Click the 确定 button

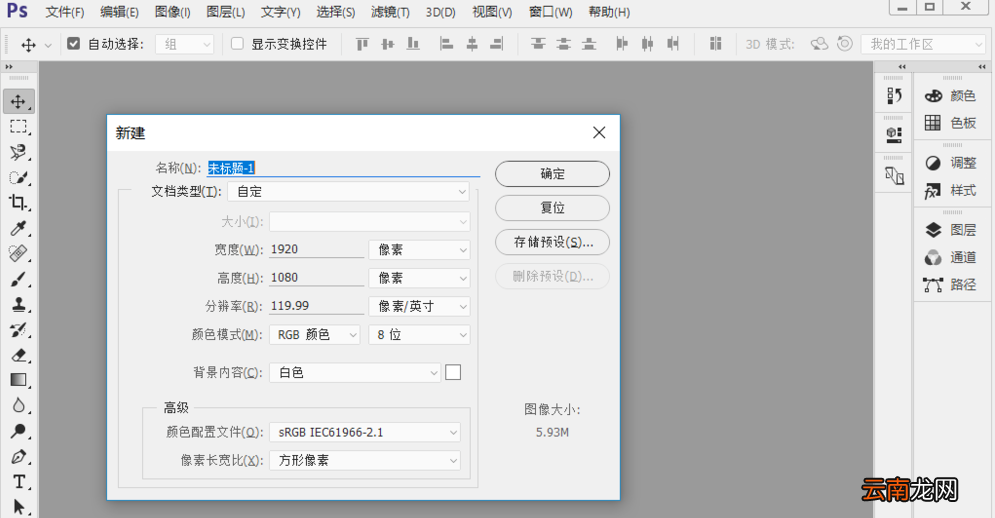(552, 174)
